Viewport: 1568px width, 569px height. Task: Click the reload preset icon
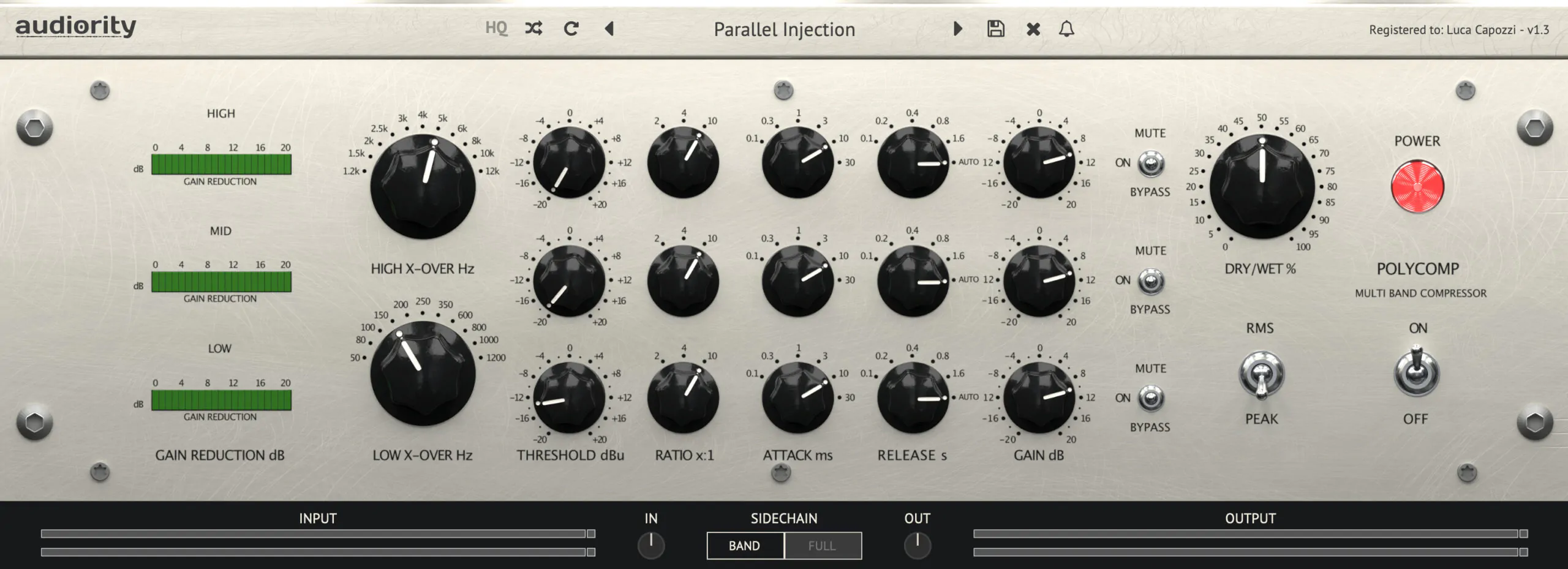pyautogui.click(x=571, y=28)
